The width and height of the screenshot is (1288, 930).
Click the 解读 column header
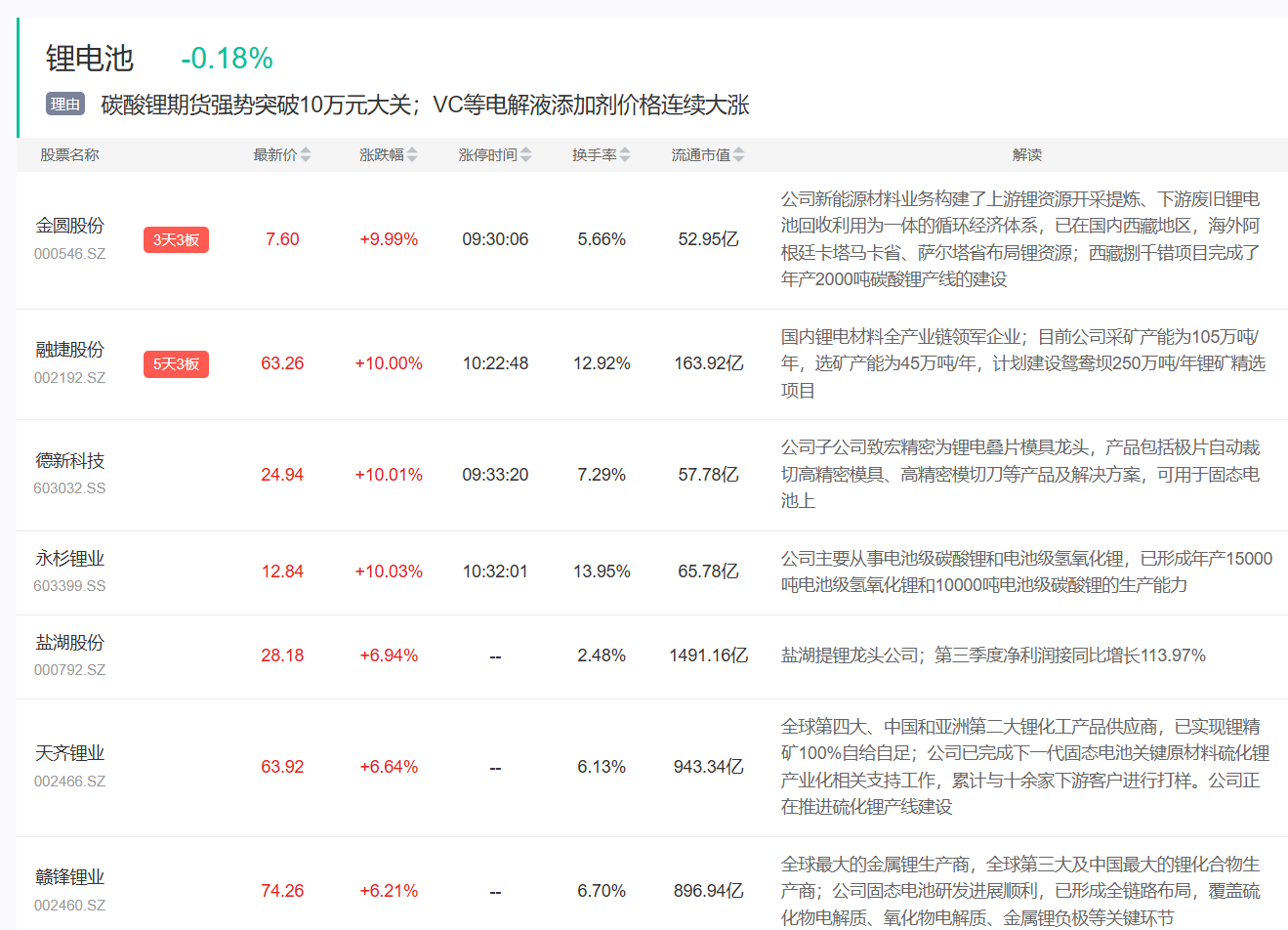coord(1027,155)
